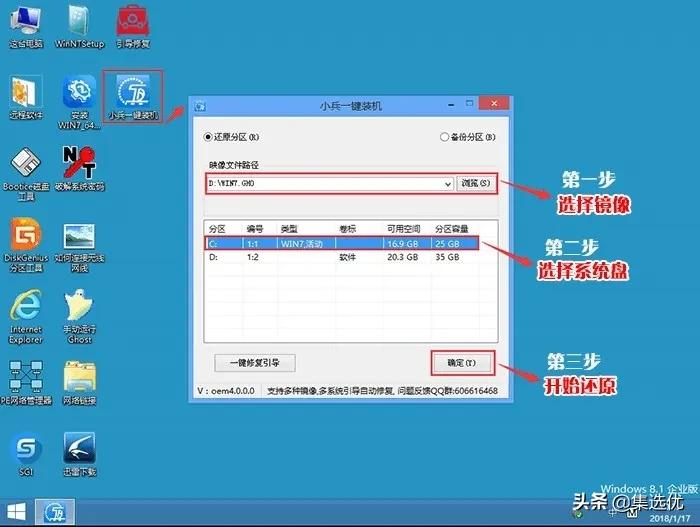Click the V: oem4.0.0.0 version text
This screenshot has height=527, width=700.
tap(226, 391)
